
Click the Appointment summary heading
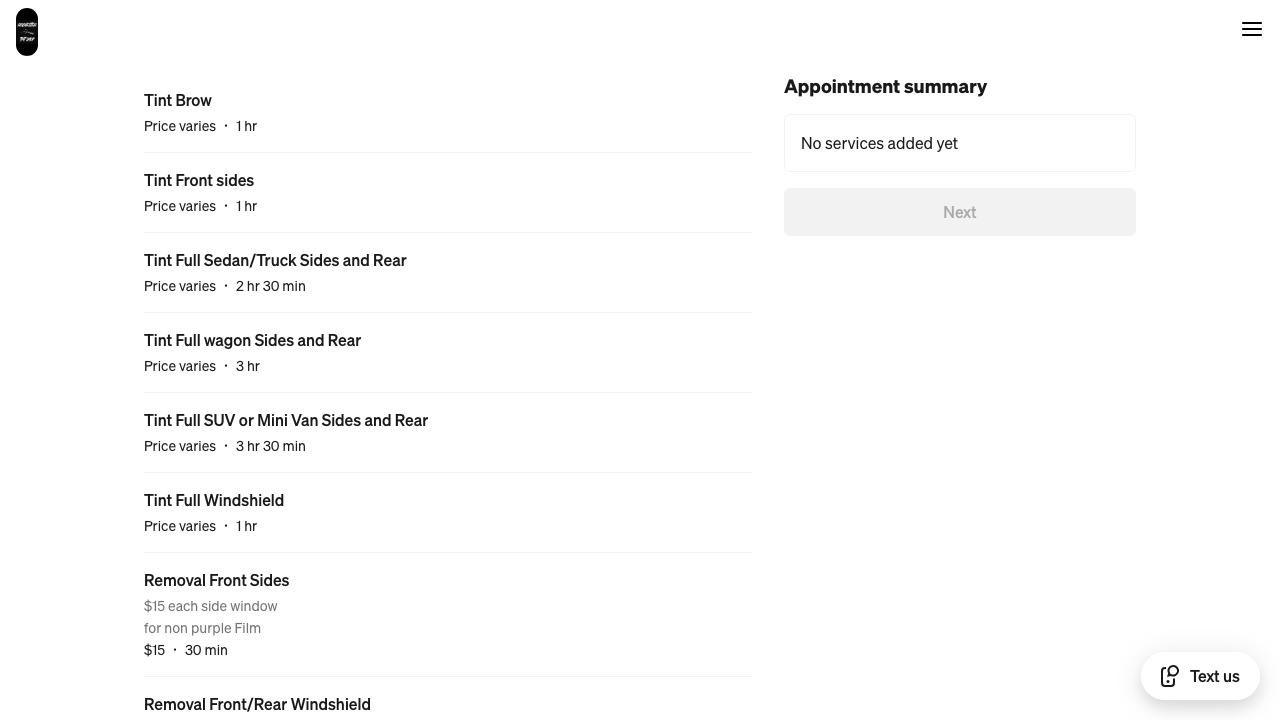pyautogui.click(x=885, y=87)
